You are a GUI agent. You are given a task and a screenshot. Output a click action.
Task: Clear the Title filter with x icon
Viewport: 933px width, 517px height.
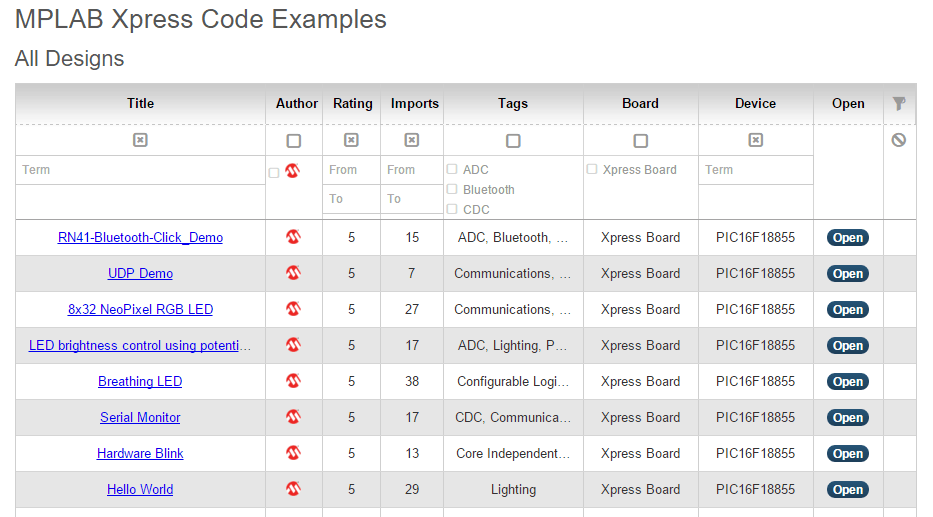pos(140,140)
